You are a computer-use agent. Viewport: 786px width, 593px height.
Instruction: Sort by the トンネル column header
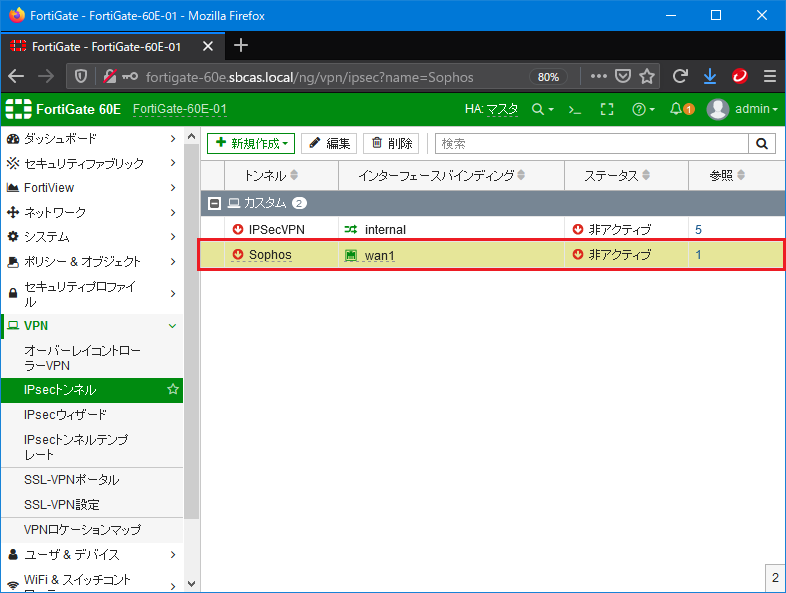click(x=271, y=175)
